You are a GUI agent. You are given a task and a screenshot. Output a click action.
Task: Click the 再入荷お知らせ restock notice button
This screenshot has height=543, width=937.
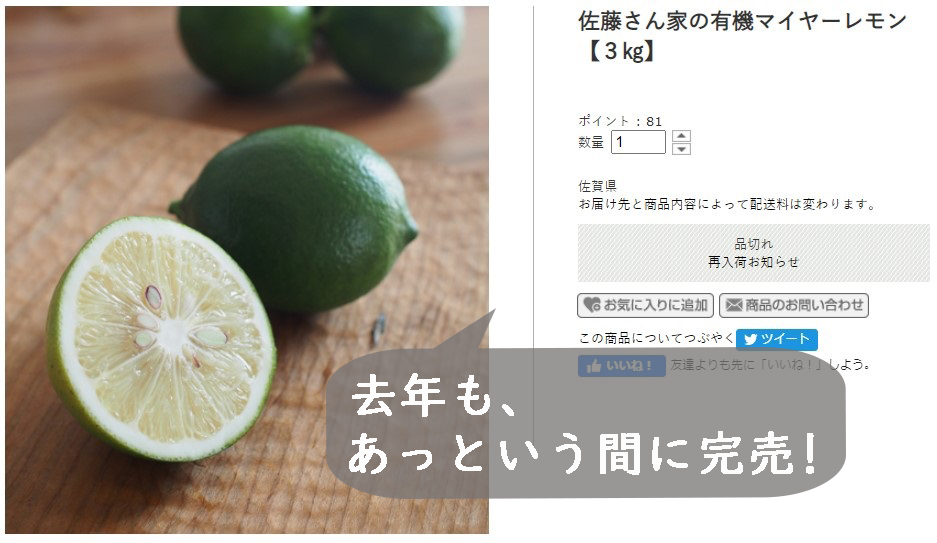click(x=753, y=262)
